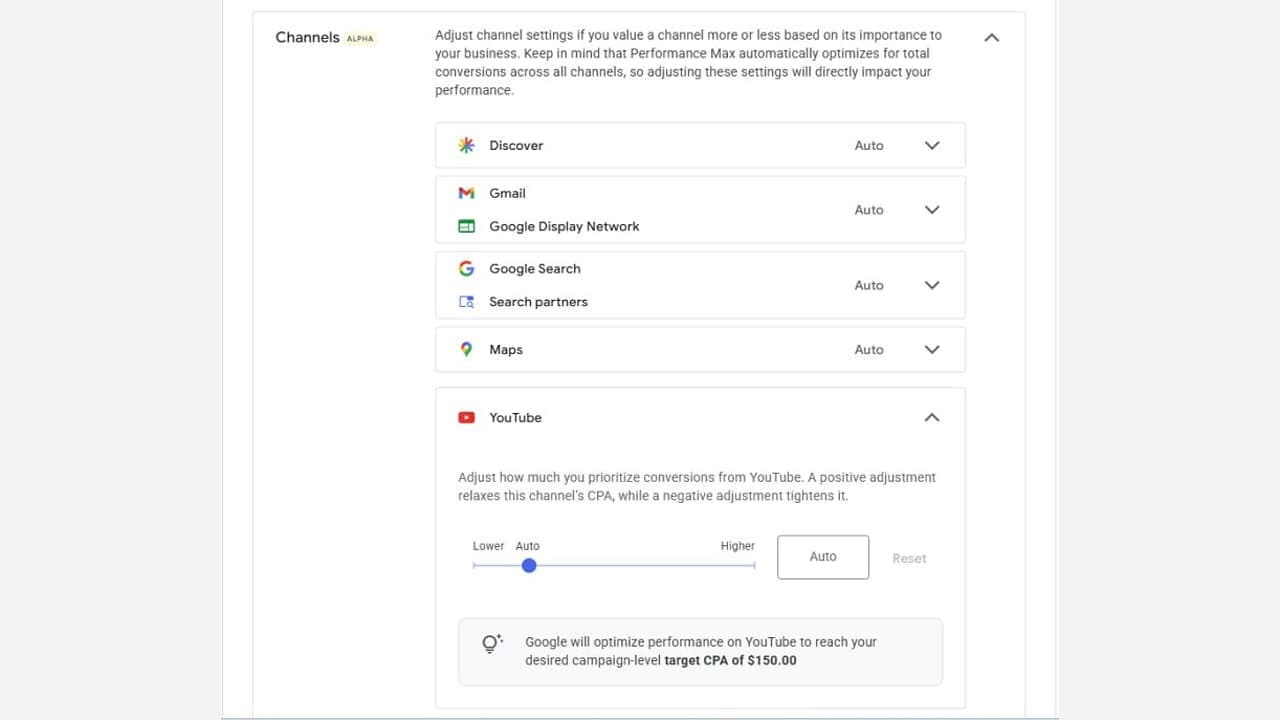1280x720 pixels.
Task: Click the Reset button
Action: [x=909, y=558]
